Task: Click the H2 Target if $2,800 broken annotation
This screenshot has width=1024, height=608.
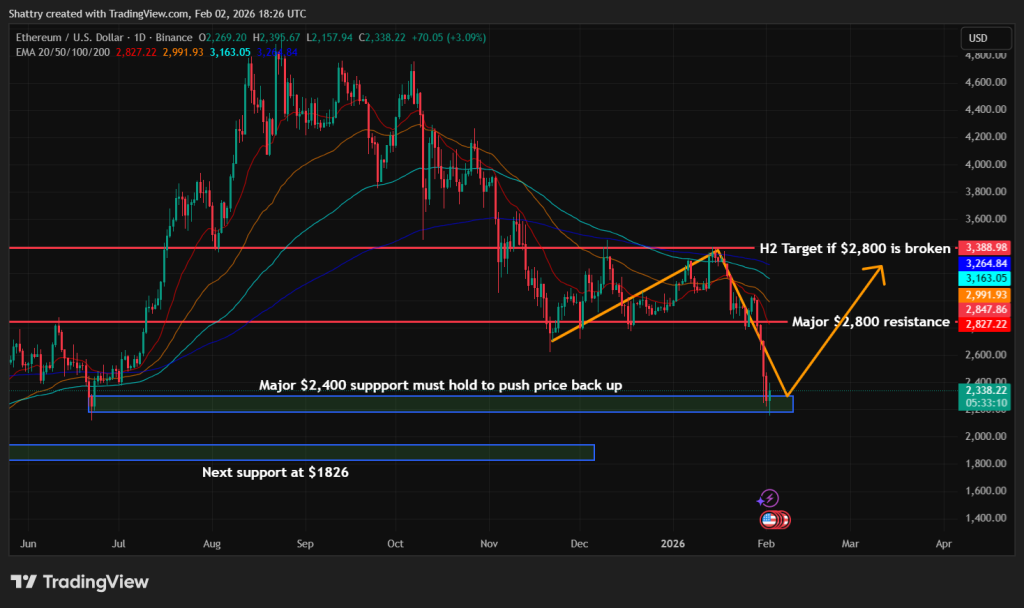Action: coord(855,248)
